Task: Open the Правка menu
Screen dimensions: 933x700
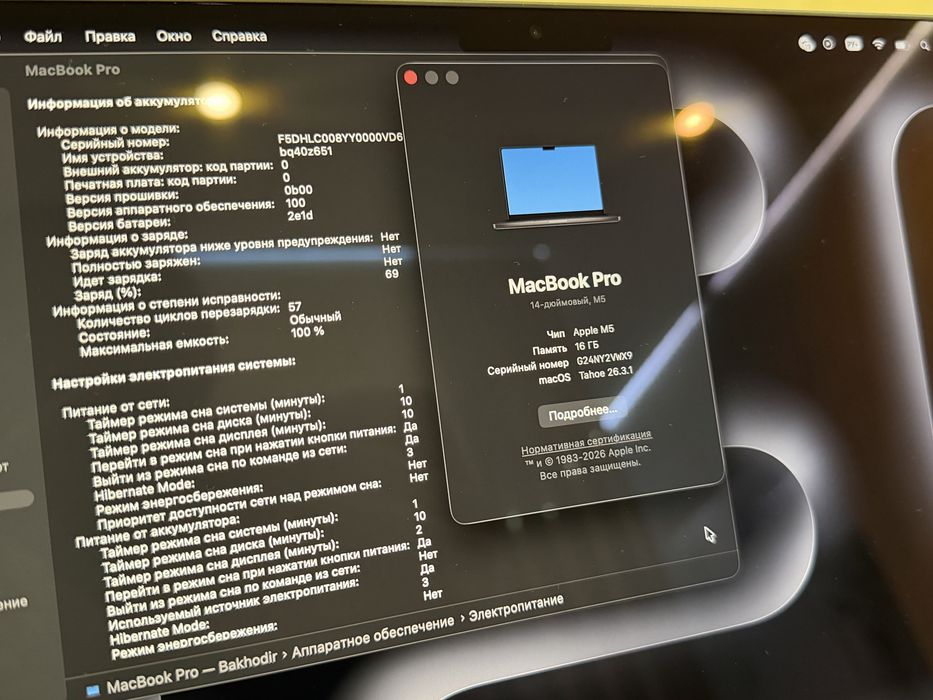Action: coord(109,36)
